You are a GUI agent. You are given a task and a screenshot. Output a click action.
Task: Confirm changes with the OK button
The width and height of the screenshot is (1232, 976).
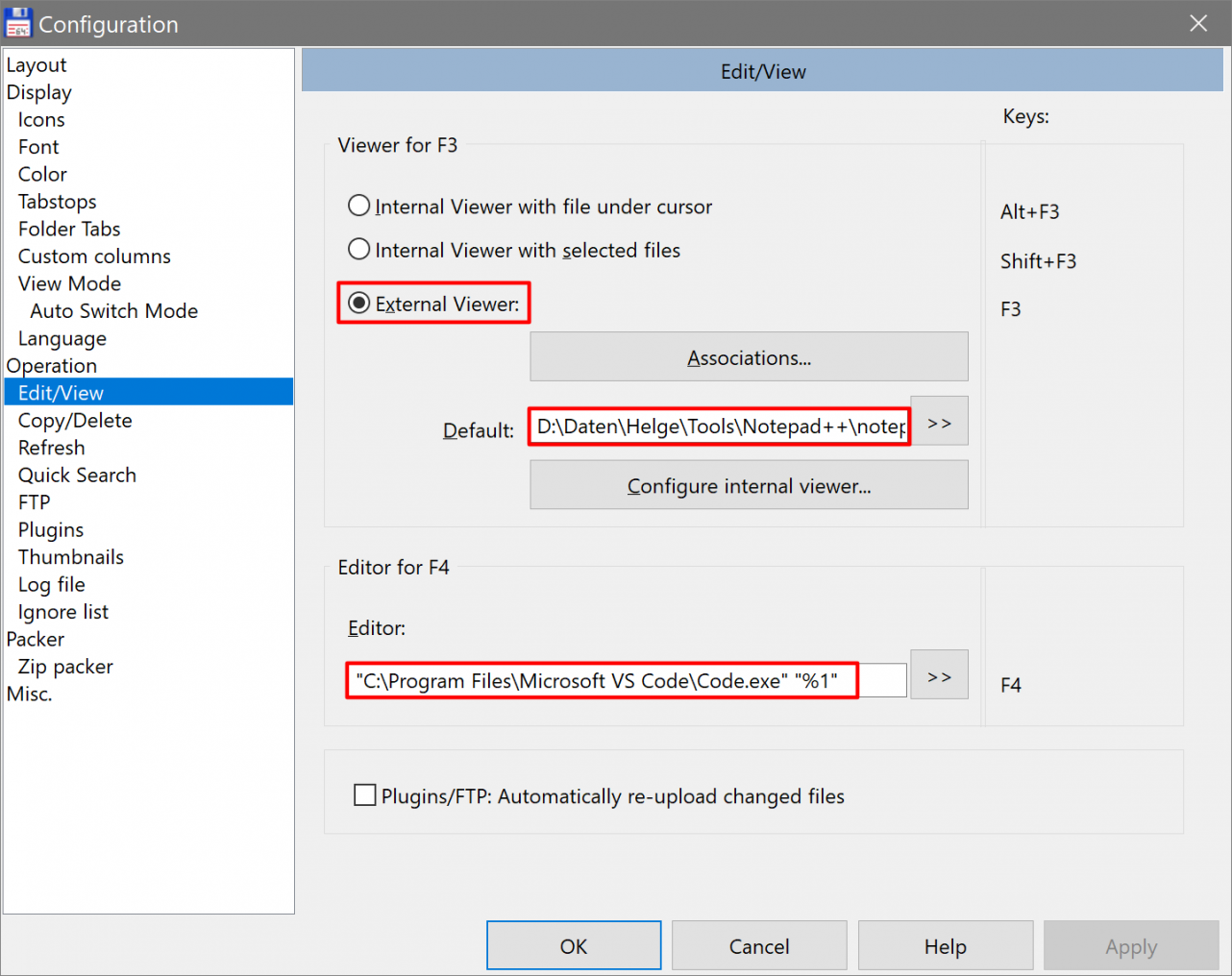click(x=574, y=946)
